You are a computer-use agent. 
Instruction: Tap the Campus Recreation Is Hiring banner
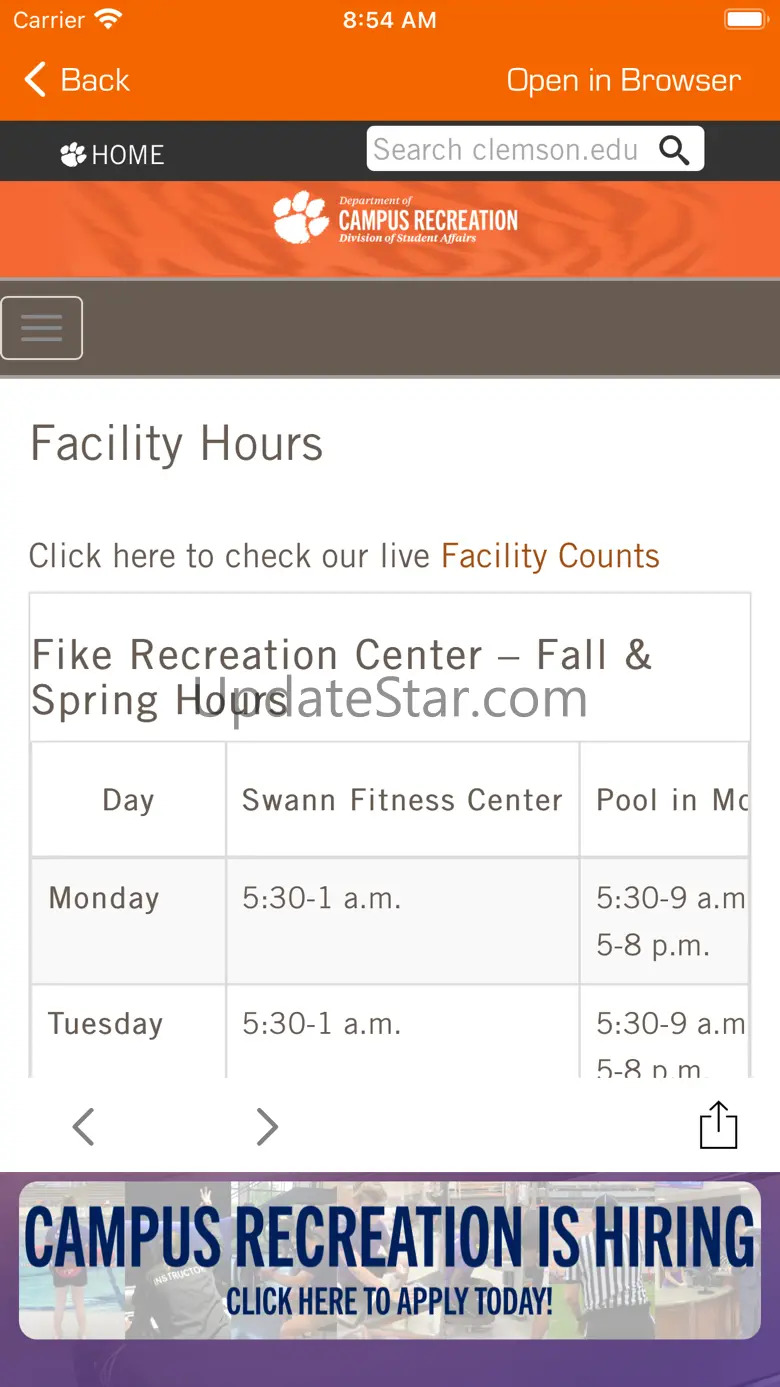390,1260
